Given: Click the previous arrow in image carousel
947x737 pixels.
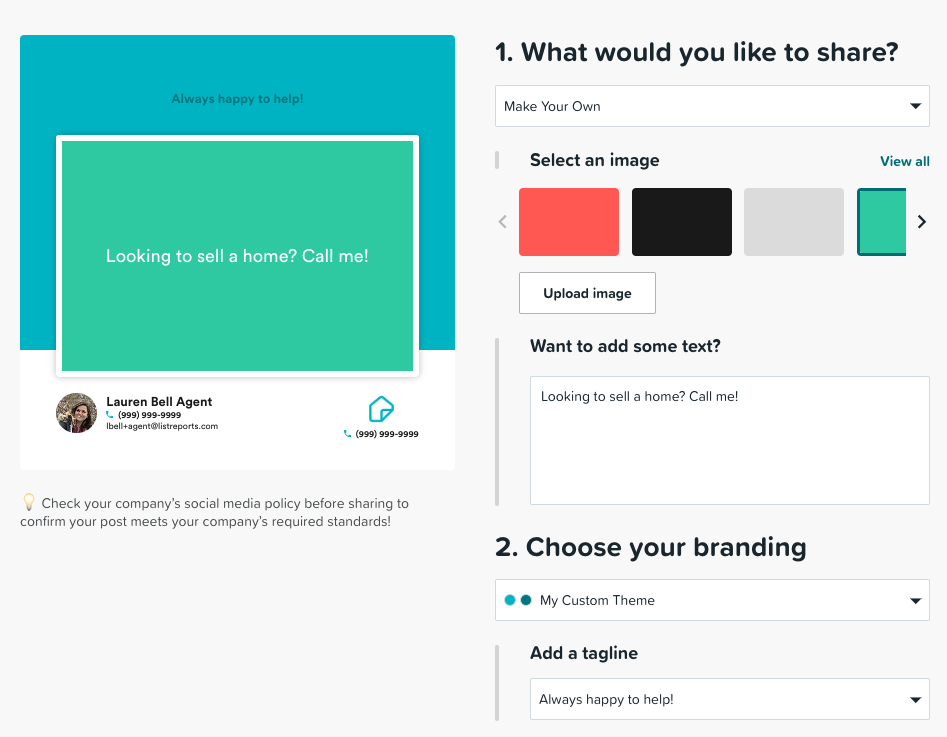Looking at the screenshot, I should (x=502, y=222).
